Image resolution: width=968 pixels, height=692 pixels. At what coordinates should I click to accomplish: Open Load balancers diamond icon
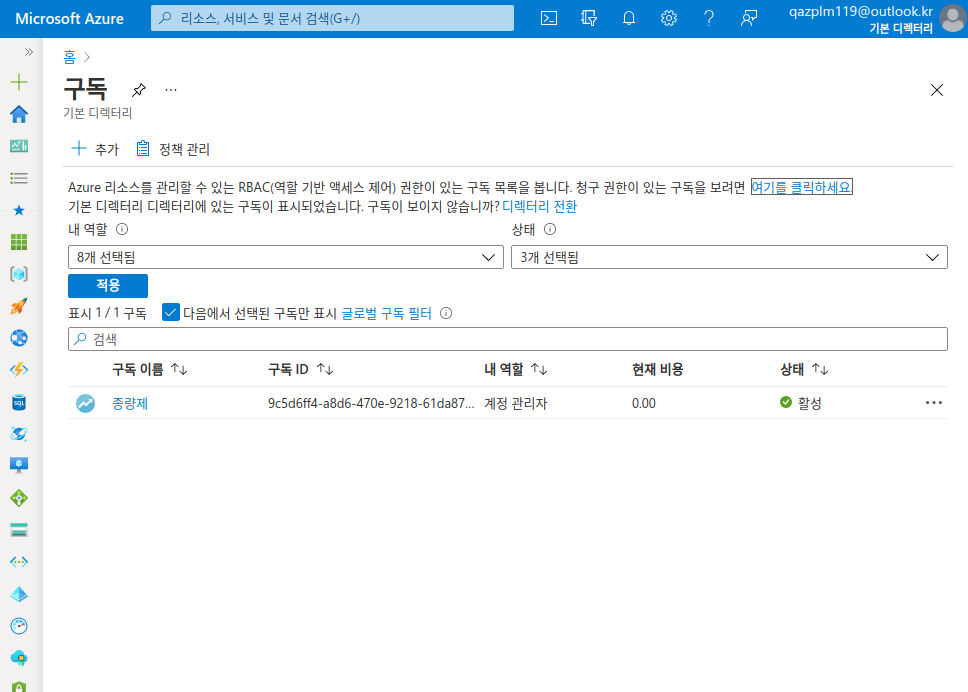pos(19,498)
